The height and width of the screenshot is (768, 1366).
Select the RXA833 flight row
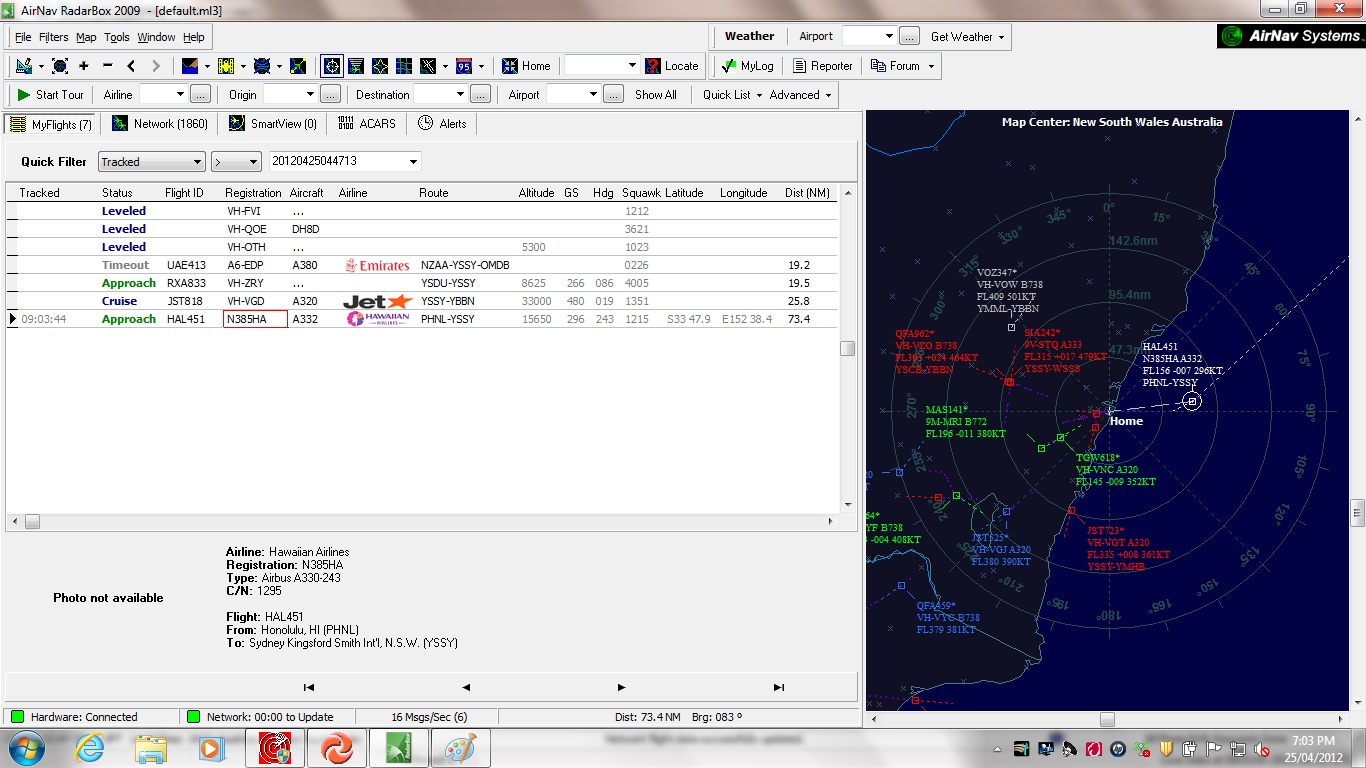click(x=422, y=283)
